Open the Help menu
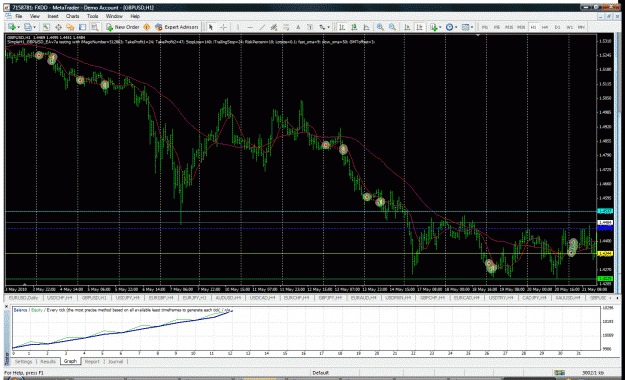The image size is (625, 380). point(135,16)
